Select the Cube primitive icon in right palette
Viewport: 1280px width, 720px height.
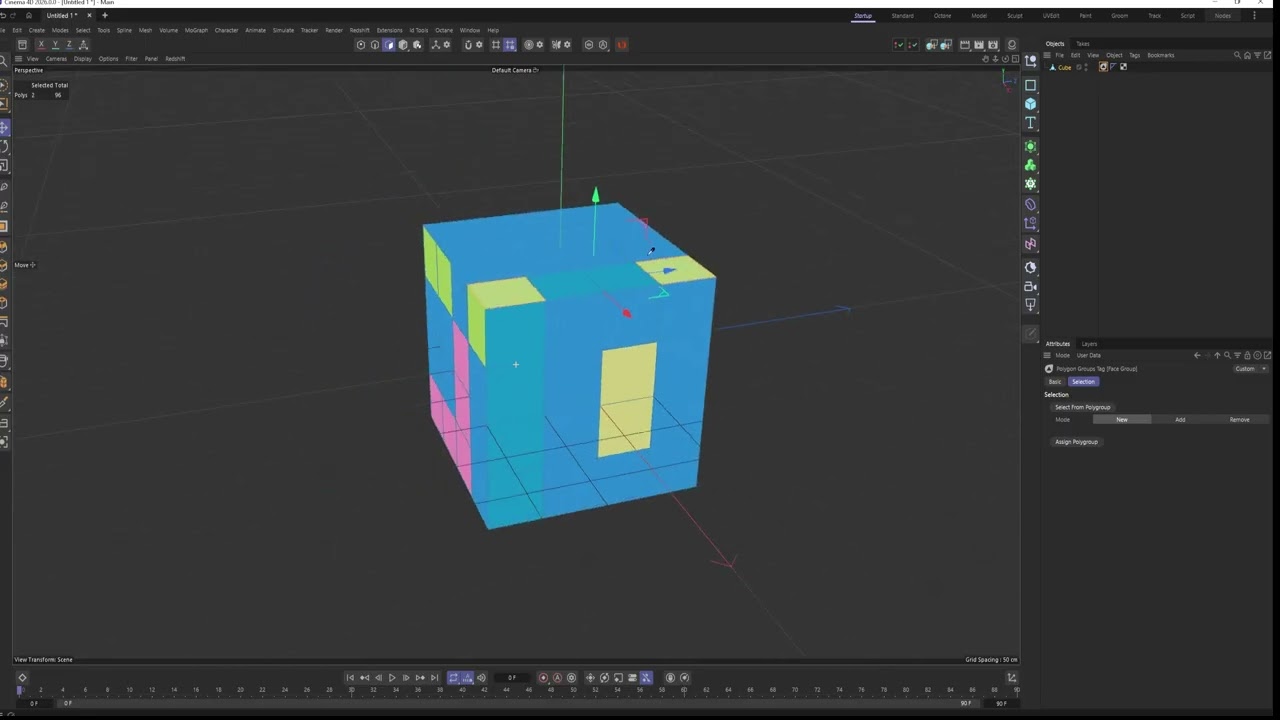(1030, 104)
